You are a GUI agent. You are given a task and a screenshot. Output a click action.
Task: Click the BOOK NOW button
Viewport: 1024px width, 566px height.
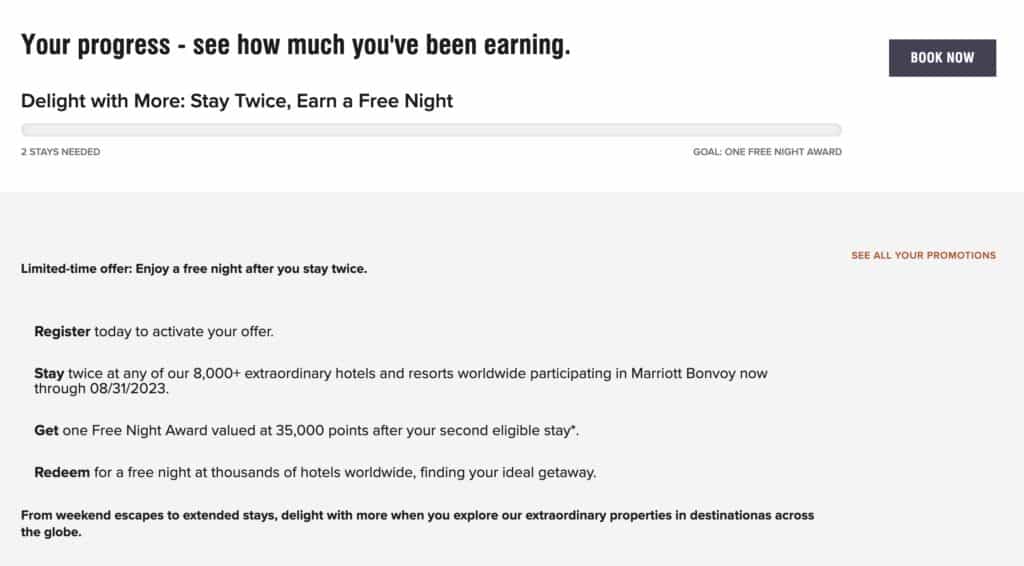click(x=942, y=58)
